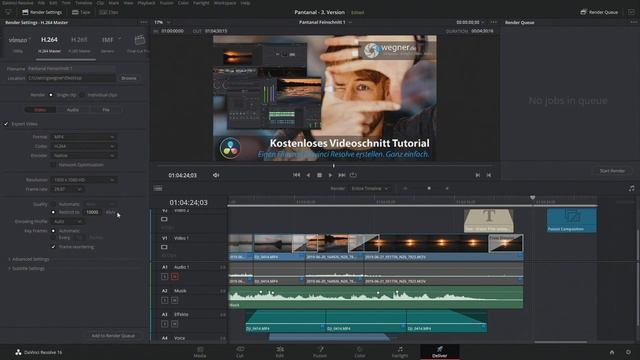Select Individual clips render option

coord(82,95)
